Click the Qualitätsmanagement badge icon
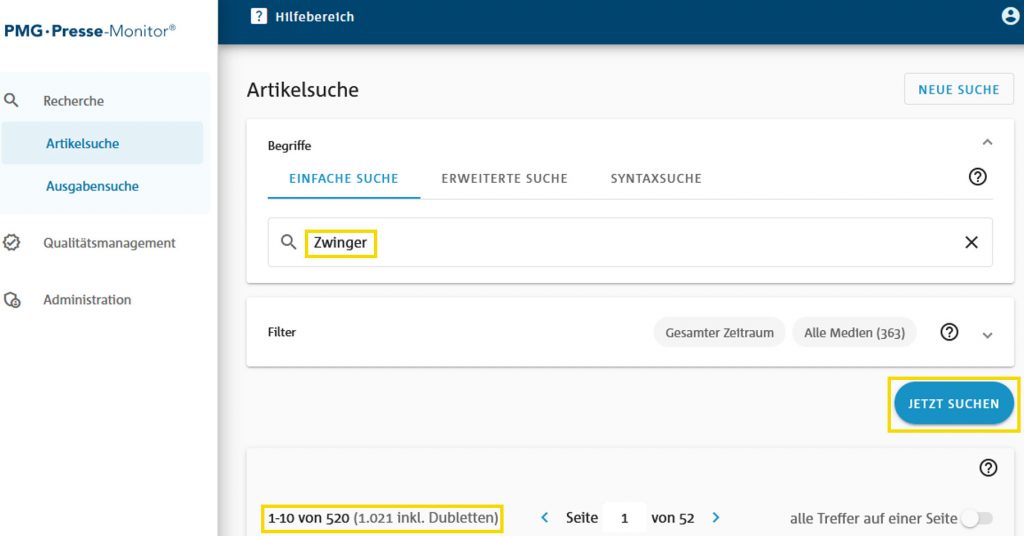This screenshot has height=536, width=1024. 12,243
